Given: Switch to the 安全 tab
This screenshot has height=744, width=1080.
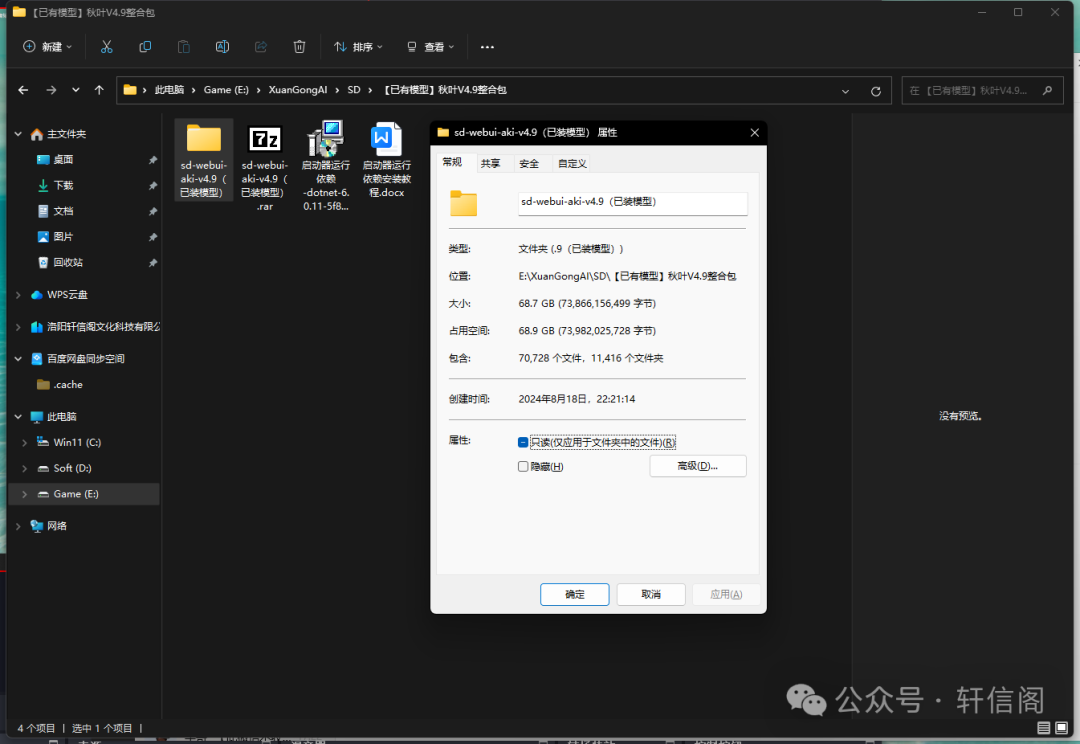Looking at the screenshot, I should coord(529,163).
